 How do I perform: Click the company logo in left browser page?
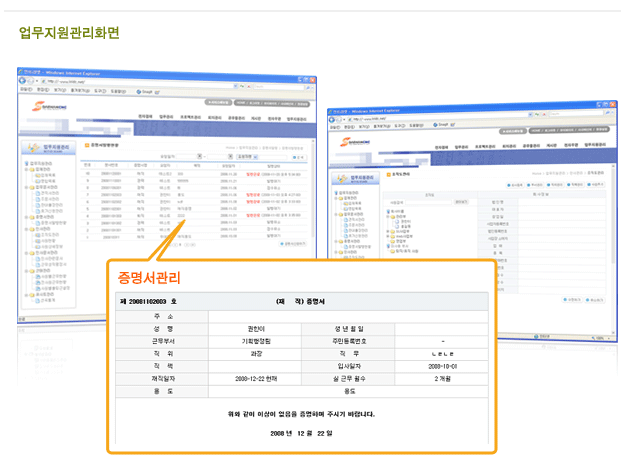click(x=47, y=105)
